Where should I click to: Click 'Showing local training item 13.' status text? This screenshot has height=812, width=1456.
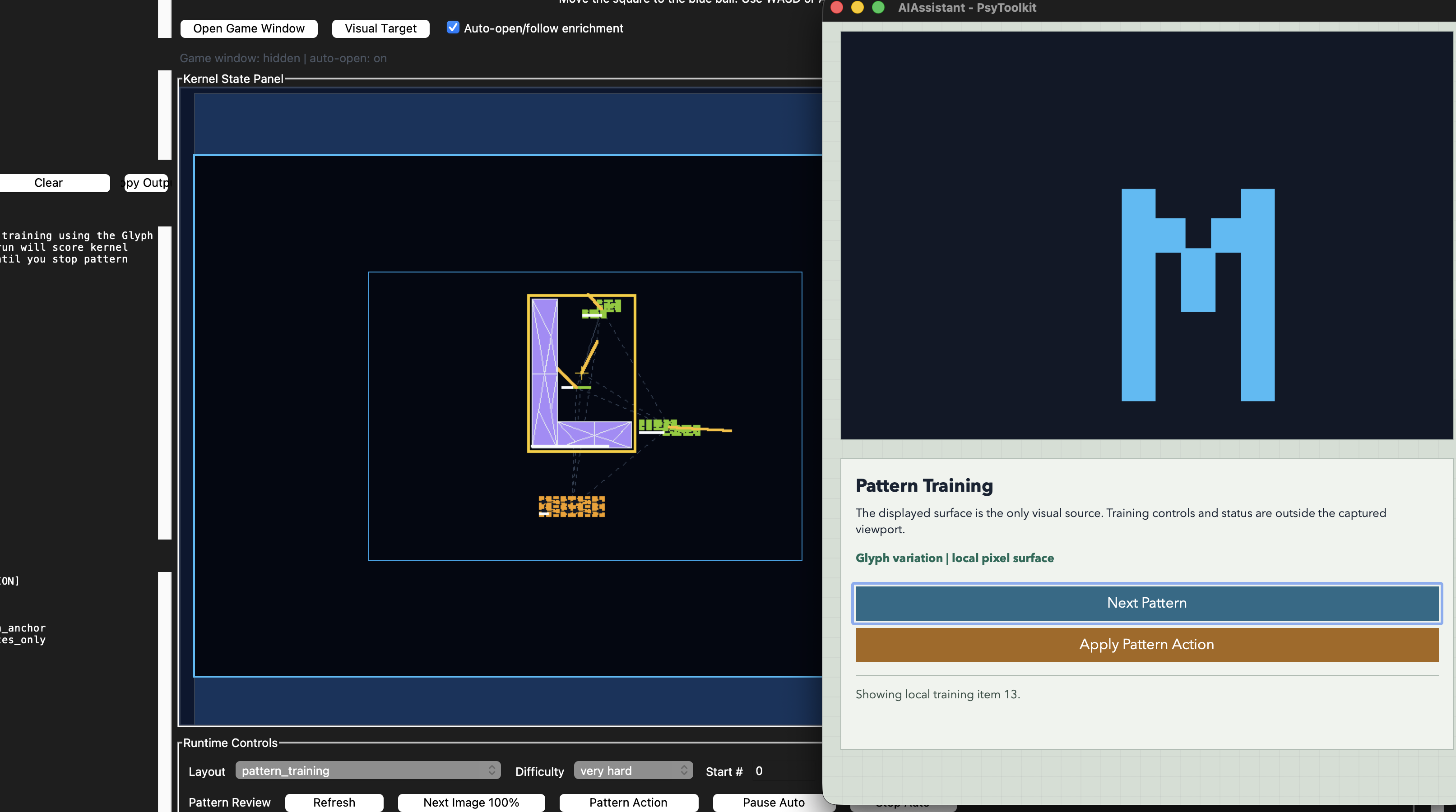click(938, 694)
